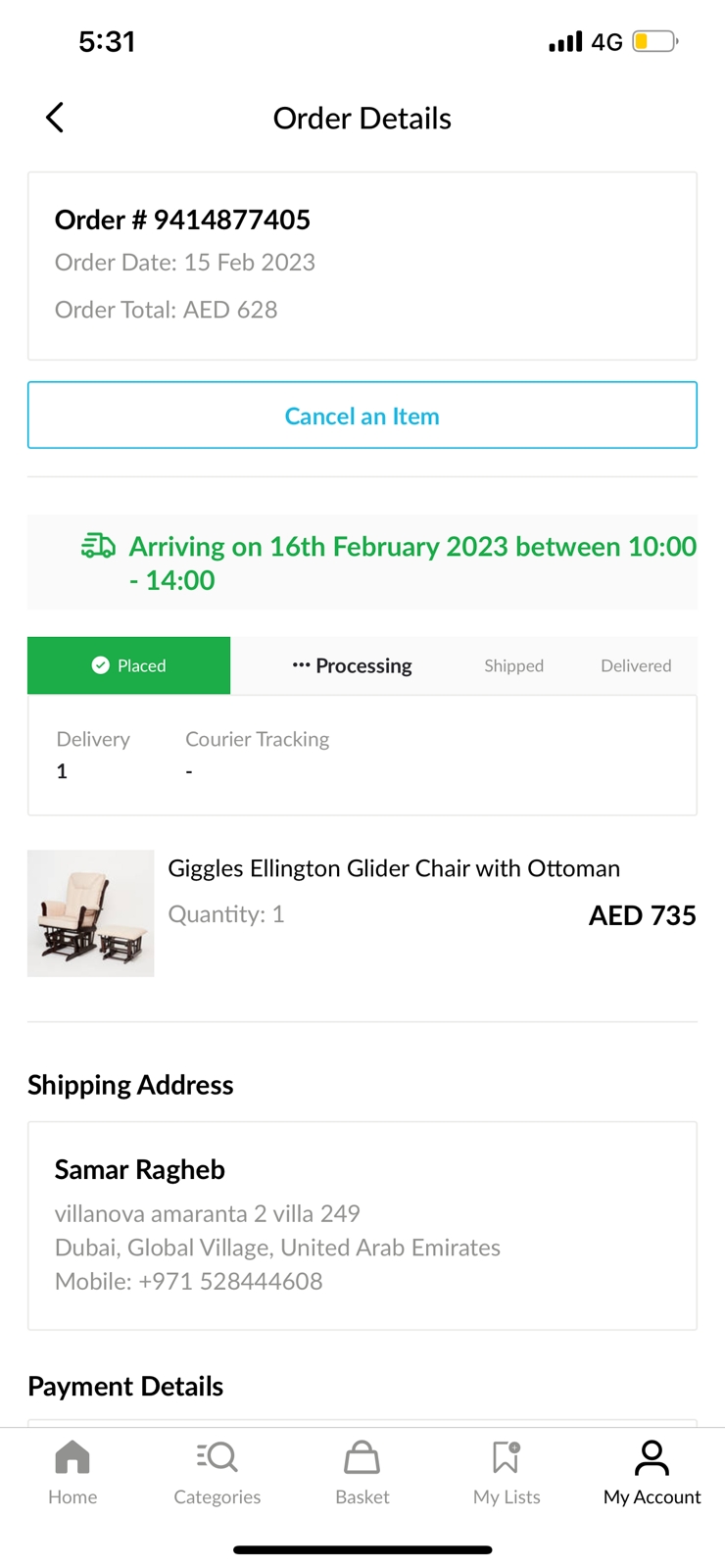Open Giggles Ellington Glider Chair product title
The image size is (725, 1568).
coord(394,868)
